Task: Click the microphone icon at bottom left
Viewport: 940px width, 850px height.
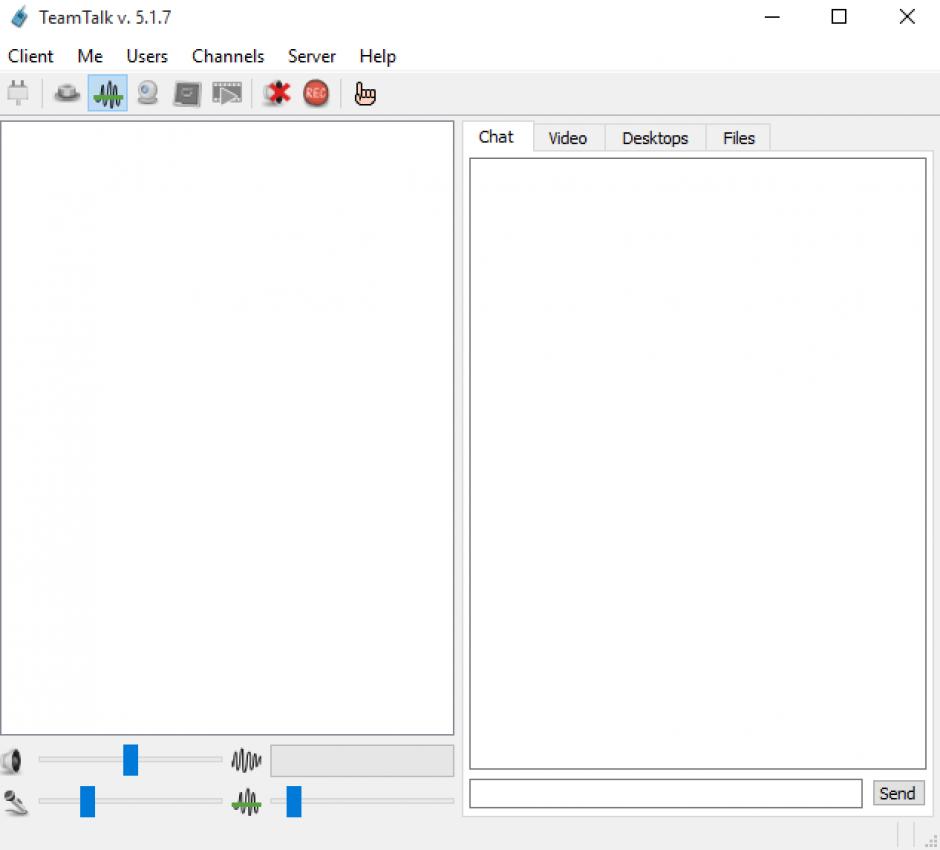Action: pos(15,803)
